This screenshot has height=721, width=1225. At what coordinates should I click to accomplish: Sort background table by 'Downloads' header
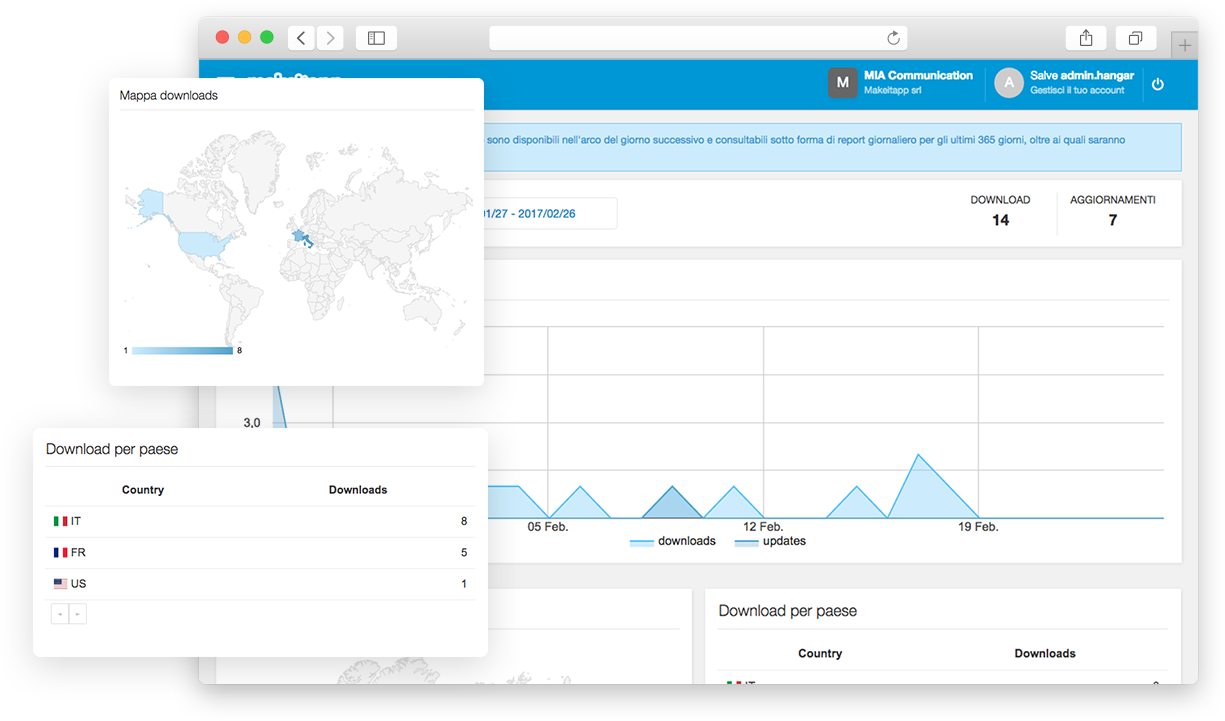pyautogui.click(x=1045, y=653)
